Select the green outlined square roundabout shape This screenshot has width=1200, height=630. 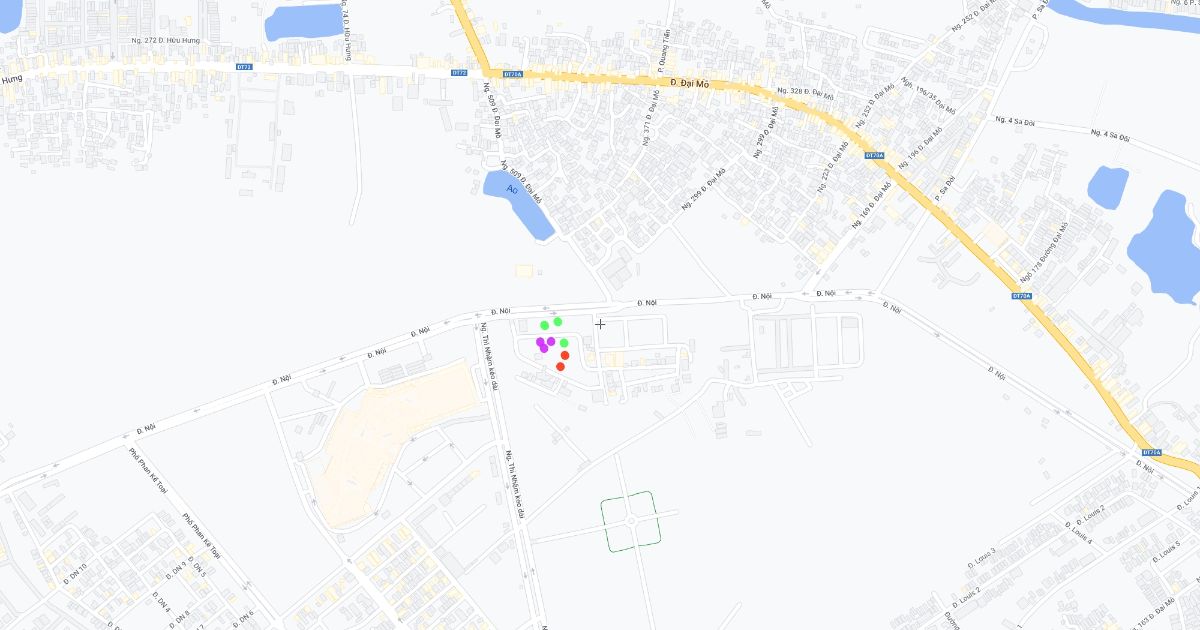631,521
